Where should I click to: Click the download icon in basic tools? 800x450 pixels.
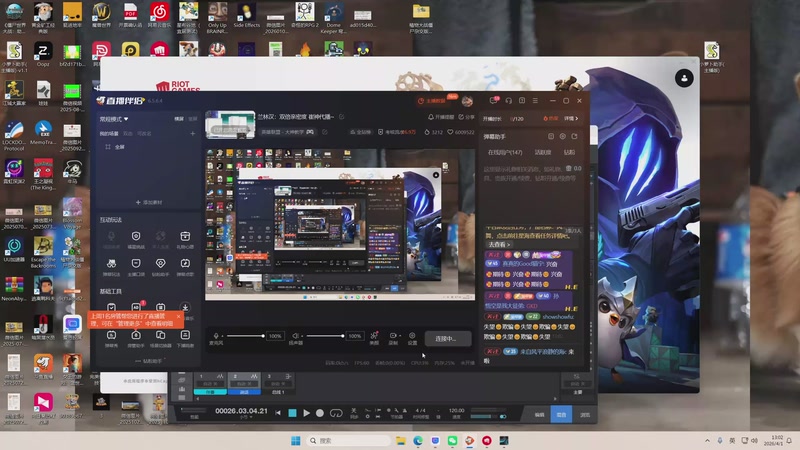[185, 307]
